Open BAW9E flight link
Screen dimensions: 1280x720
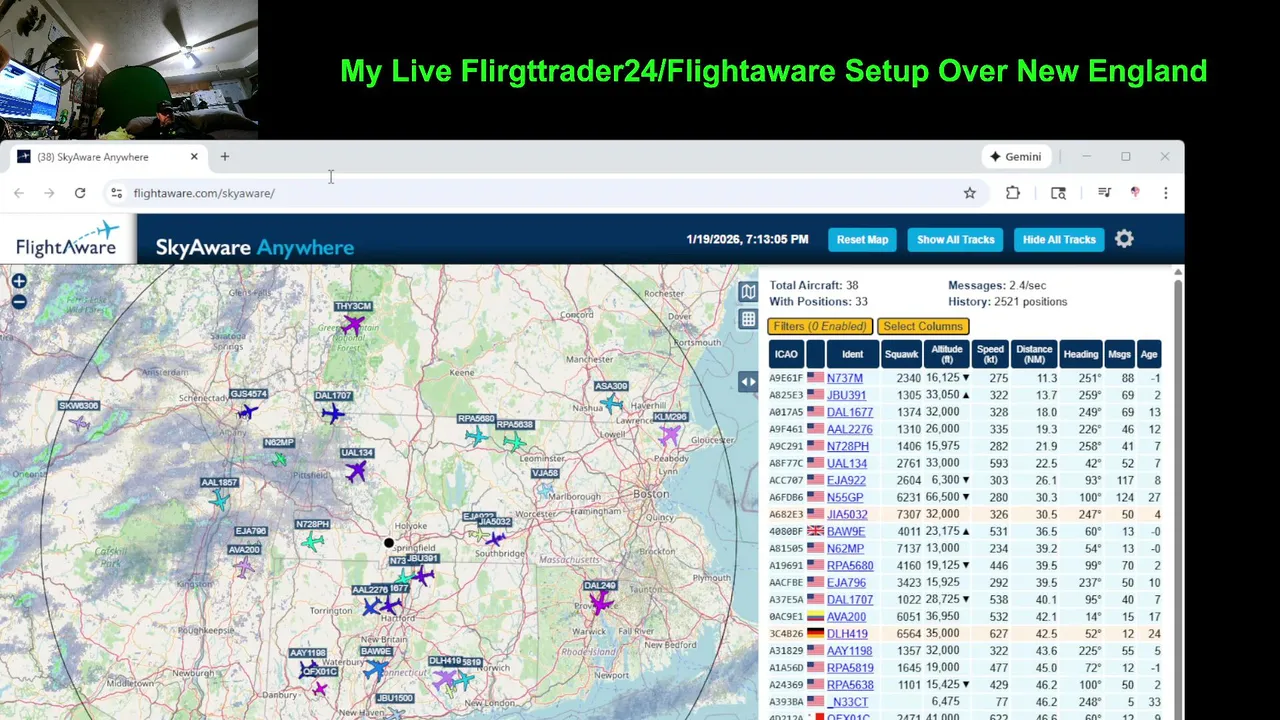[x=845, y=531]
